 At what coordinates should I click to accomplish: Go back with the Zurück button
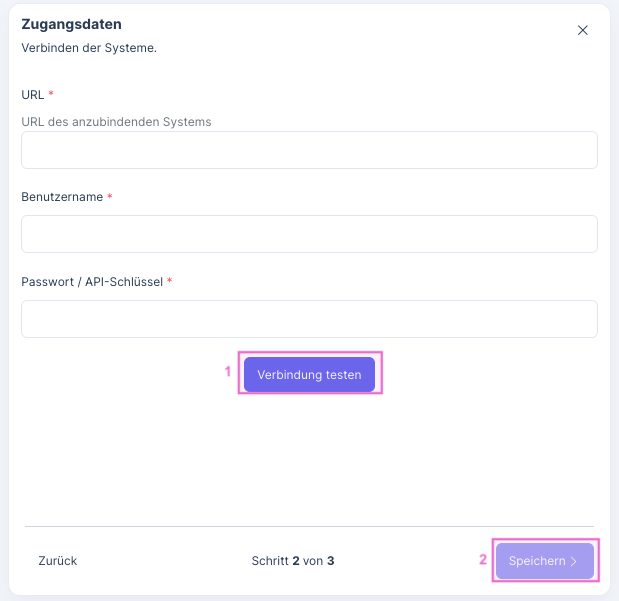coord(58,561)
